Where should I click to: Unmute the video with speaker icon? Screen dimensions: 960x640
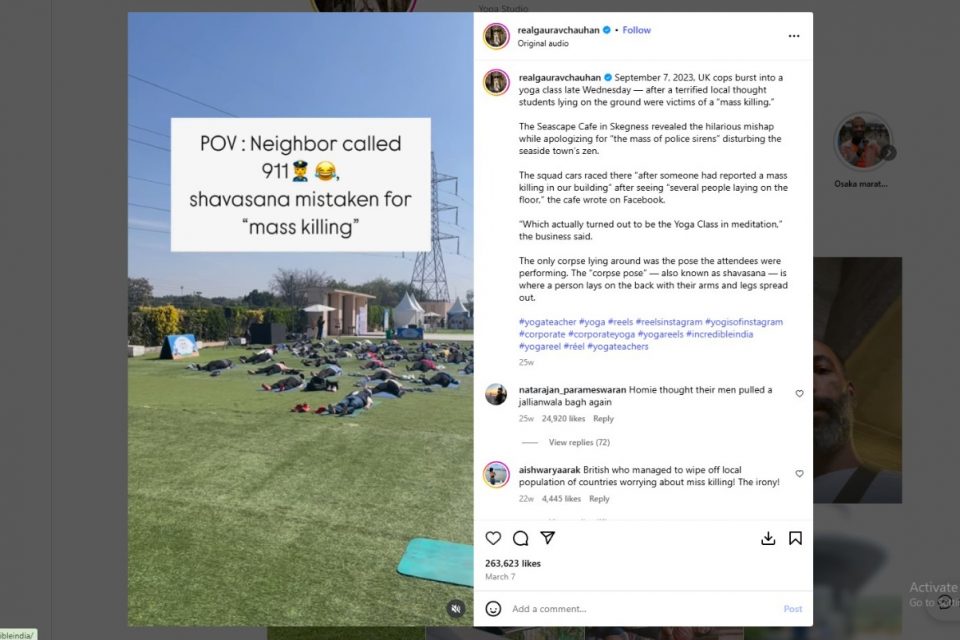[456, 609]
